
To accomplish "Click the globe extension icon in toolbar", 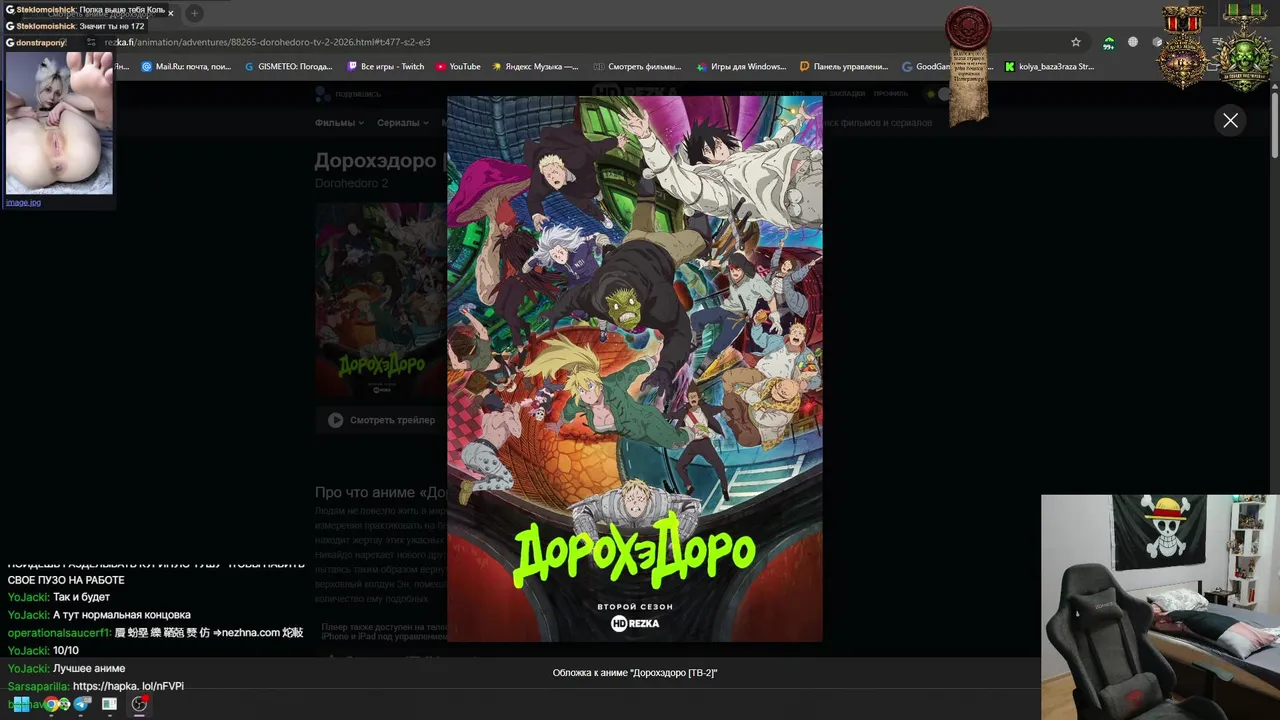I will 1133,42.
